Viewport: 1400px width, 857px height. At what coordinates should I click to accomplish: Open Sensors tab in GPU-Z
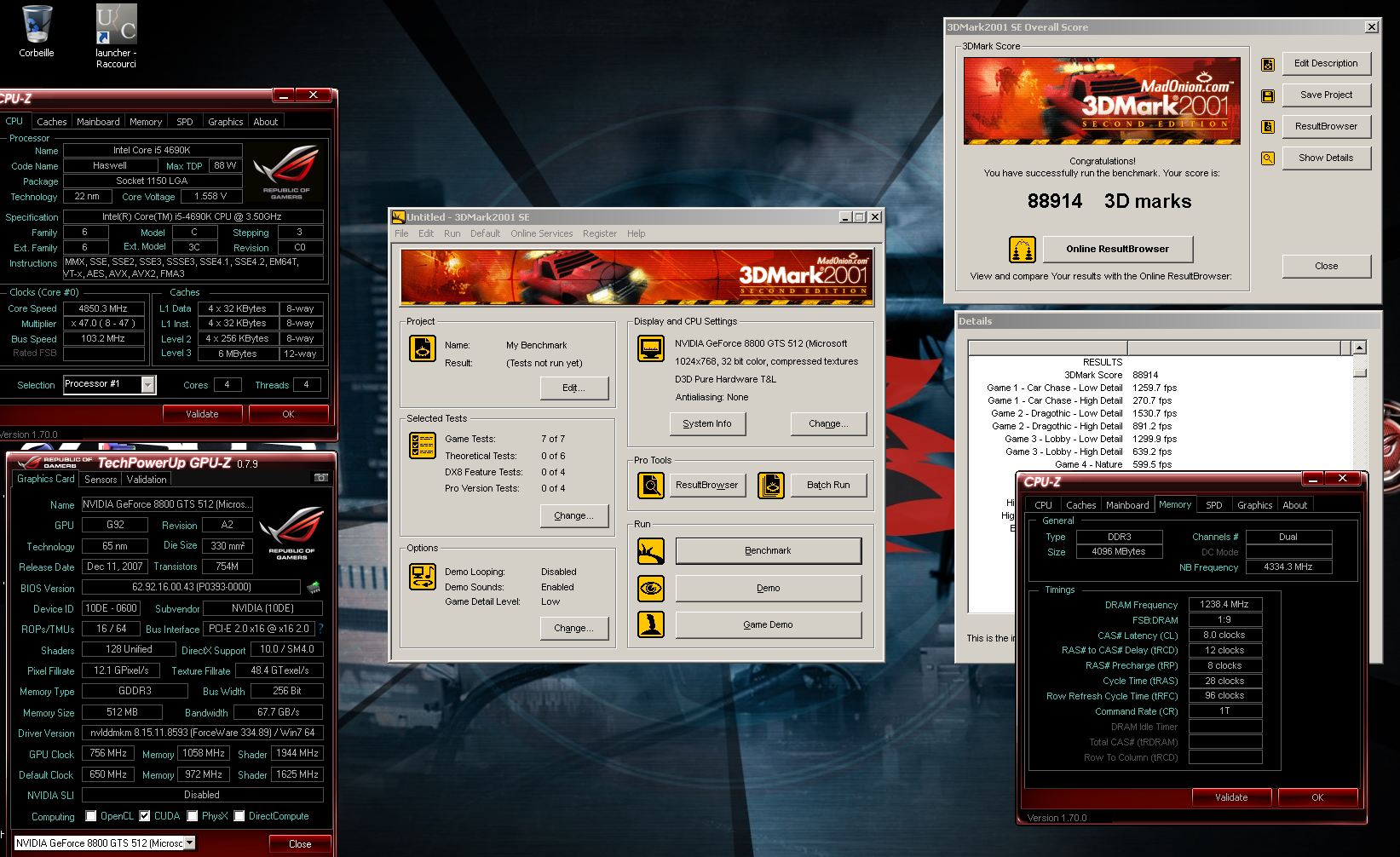101,480
